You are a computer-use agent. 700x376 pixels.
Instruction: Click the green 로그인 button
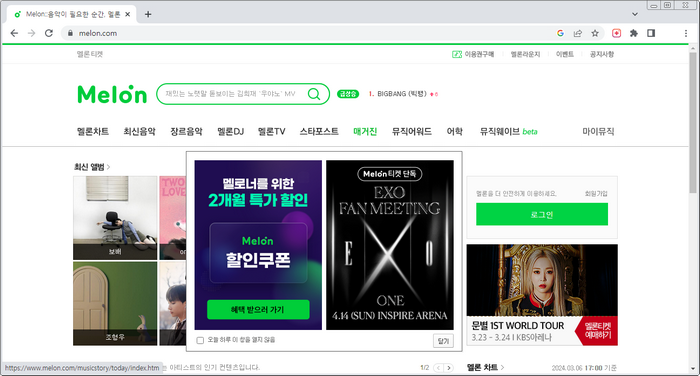tap(542, 214)
